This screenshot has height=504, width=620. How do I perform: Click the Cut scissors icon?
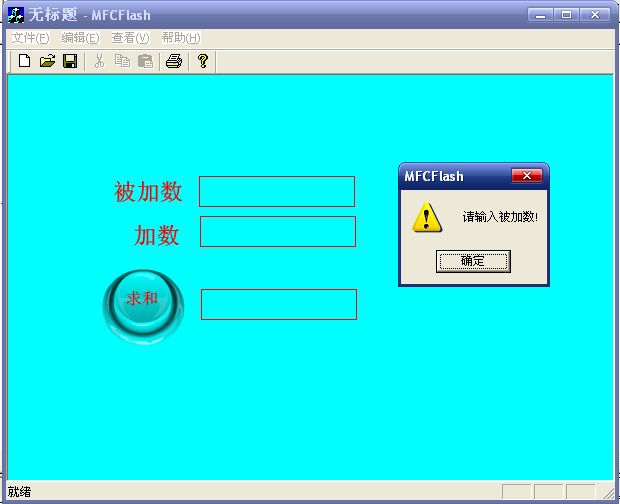tap(99, 61)
